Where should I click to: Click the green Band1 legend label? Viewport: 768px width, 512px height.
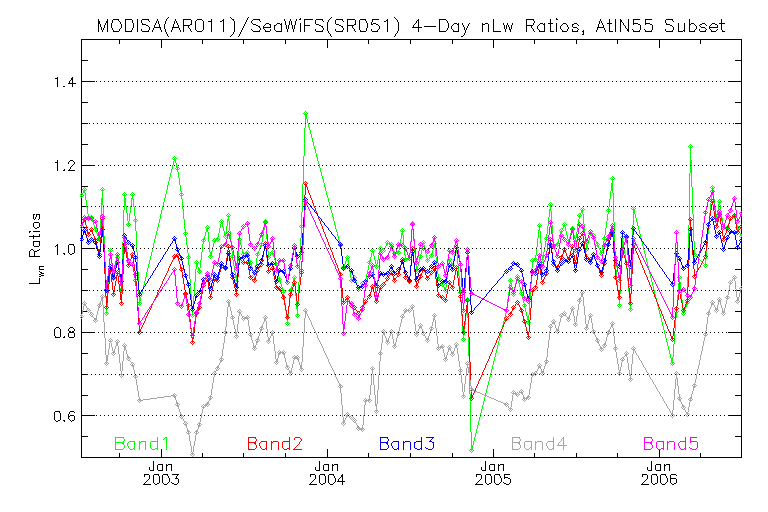(142, 444)
